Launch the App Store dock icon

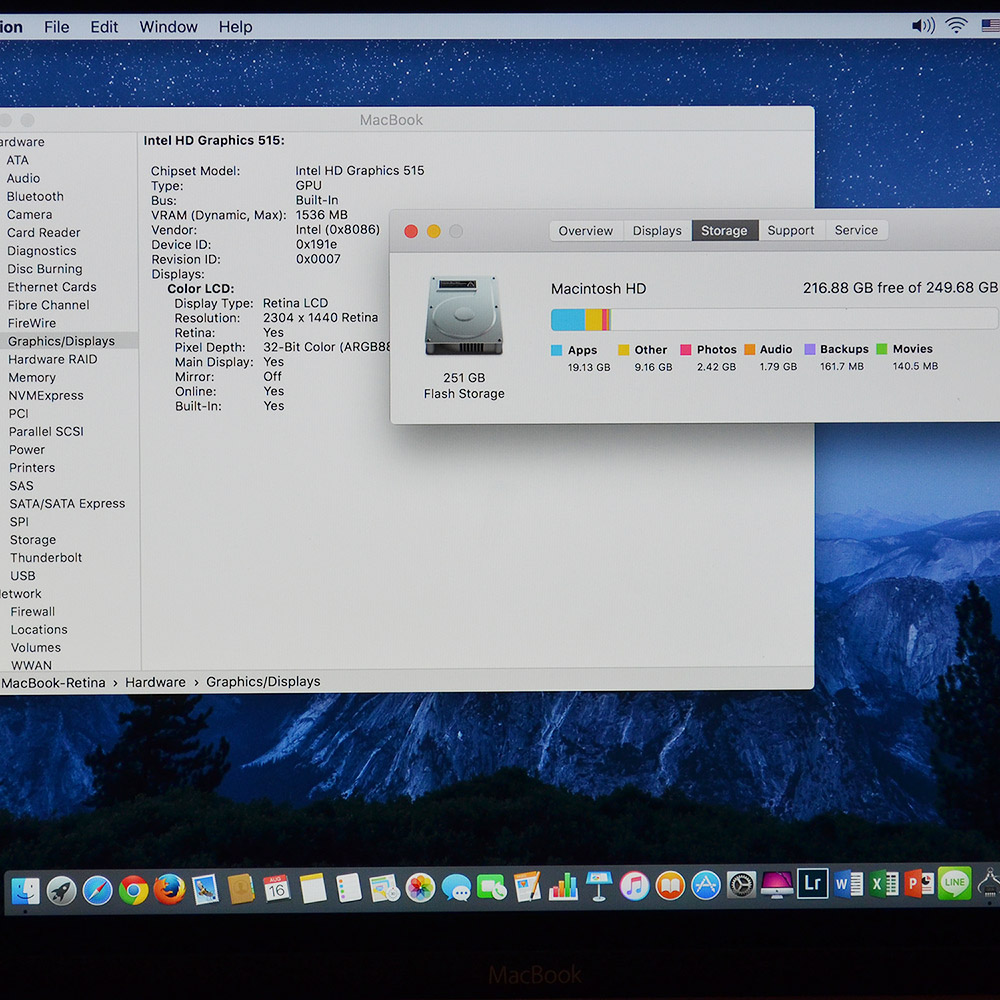pyautogui.click(x=706, y=886)
